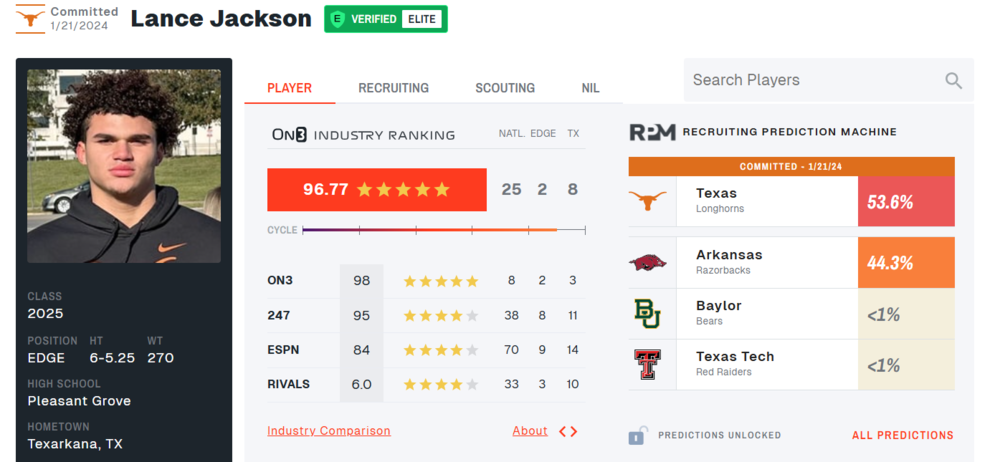Viewport: 1000px width, 462px height.
Task: Switch to the Scouting tab
Action: (505, 88)
